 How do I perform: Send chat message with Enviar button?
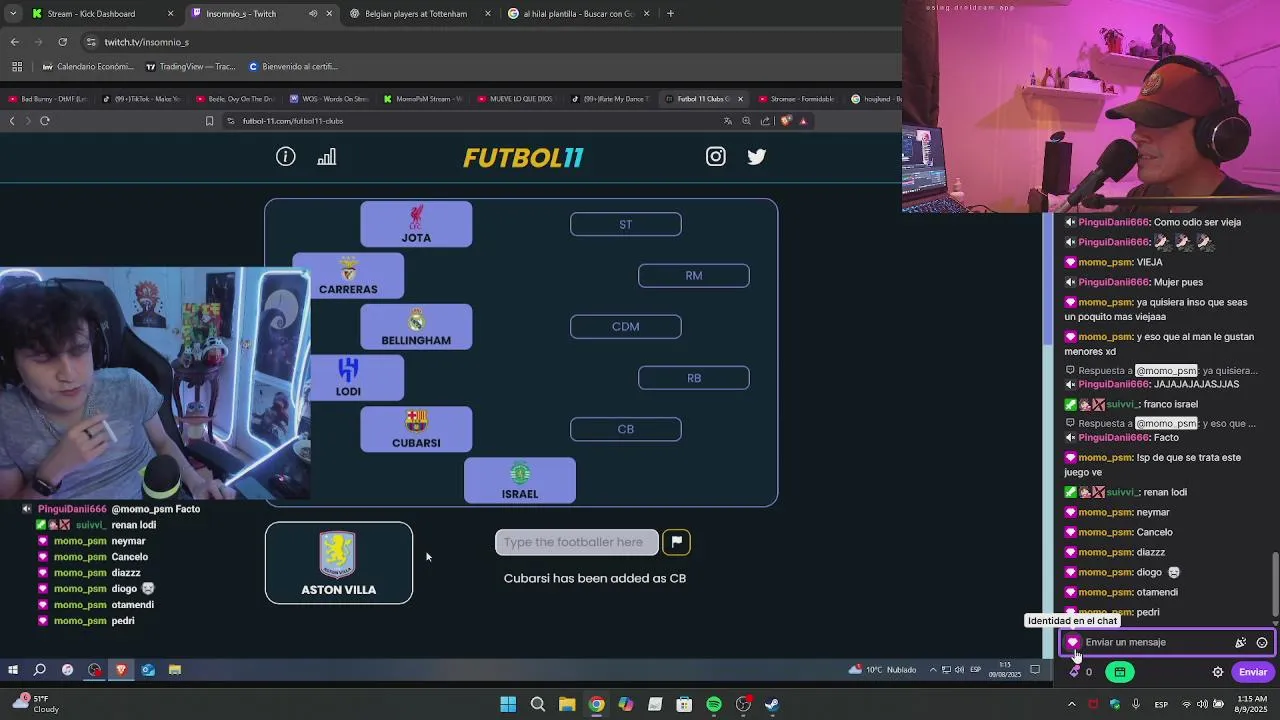coord(1253,672)
